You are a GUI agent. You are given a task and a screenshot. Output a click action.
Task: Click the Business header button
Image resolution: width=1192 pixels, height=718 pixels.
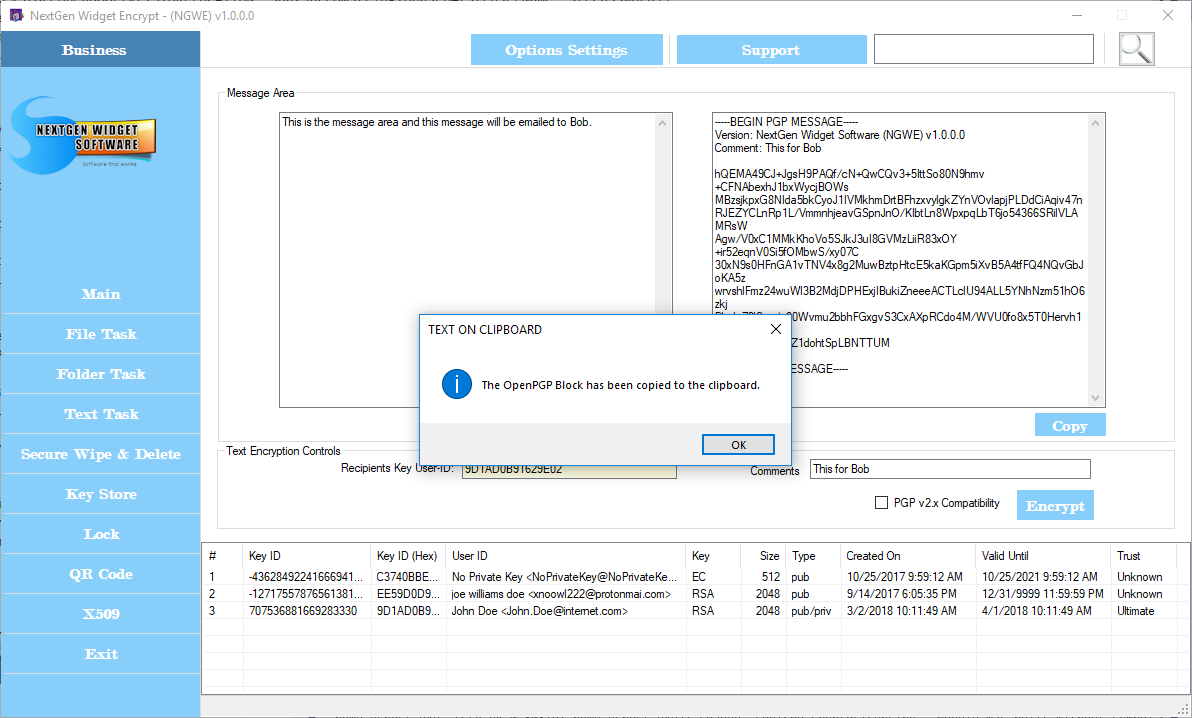(x=100, y=49)
